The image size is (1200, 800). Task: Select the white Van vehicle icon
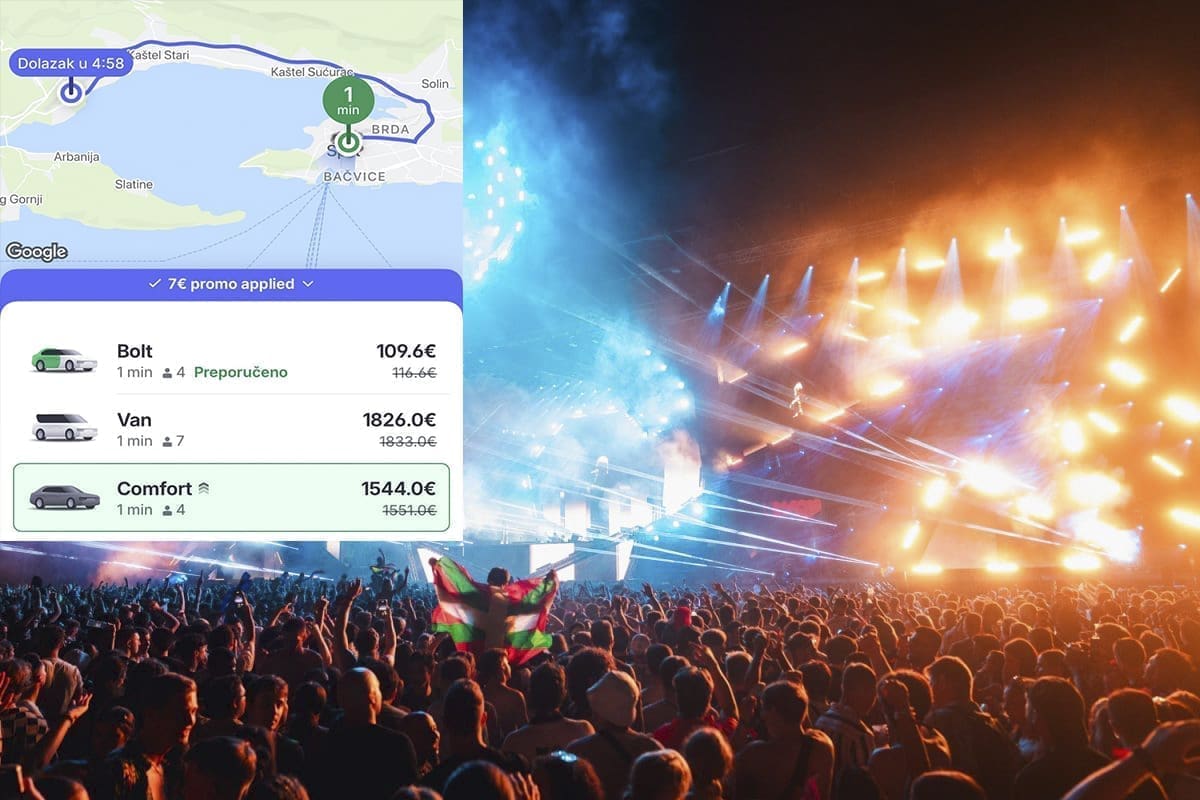click(x=64, y=428)
